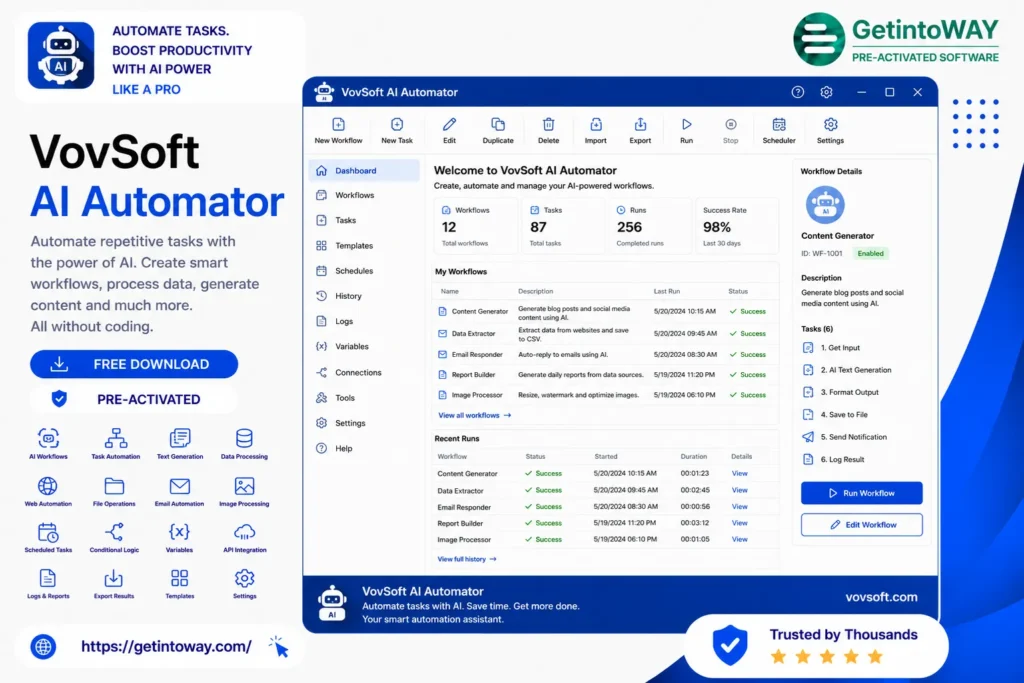This screenshot has height=683, width=1024.
Task: Click the Enabled status badge
Action: point(870,253)
